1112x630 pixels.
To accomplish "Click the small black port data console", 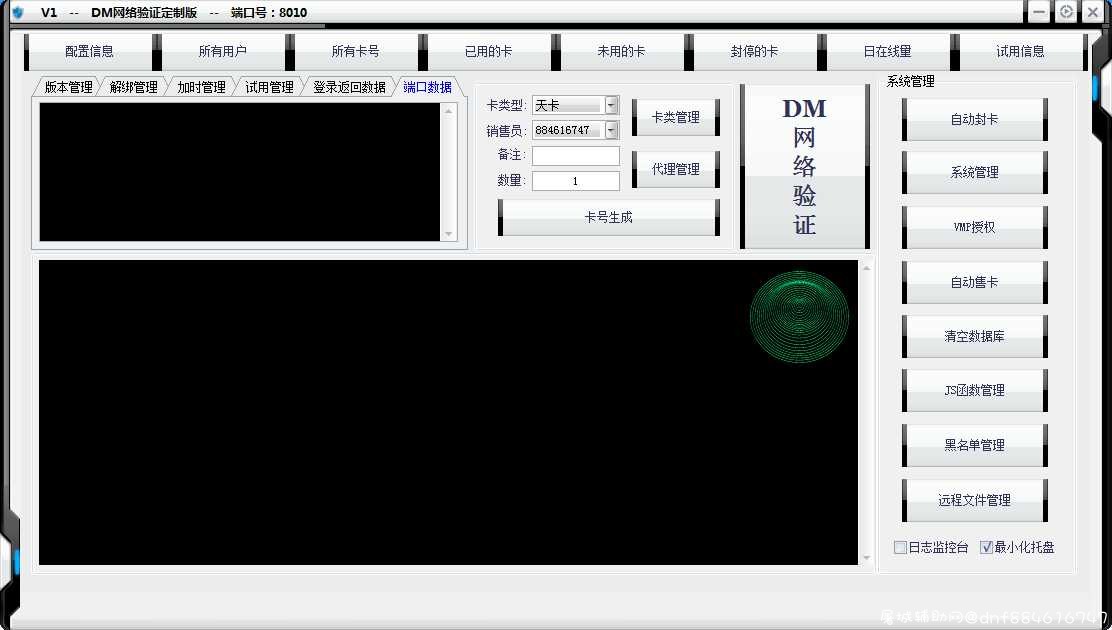I will point(240,172).
